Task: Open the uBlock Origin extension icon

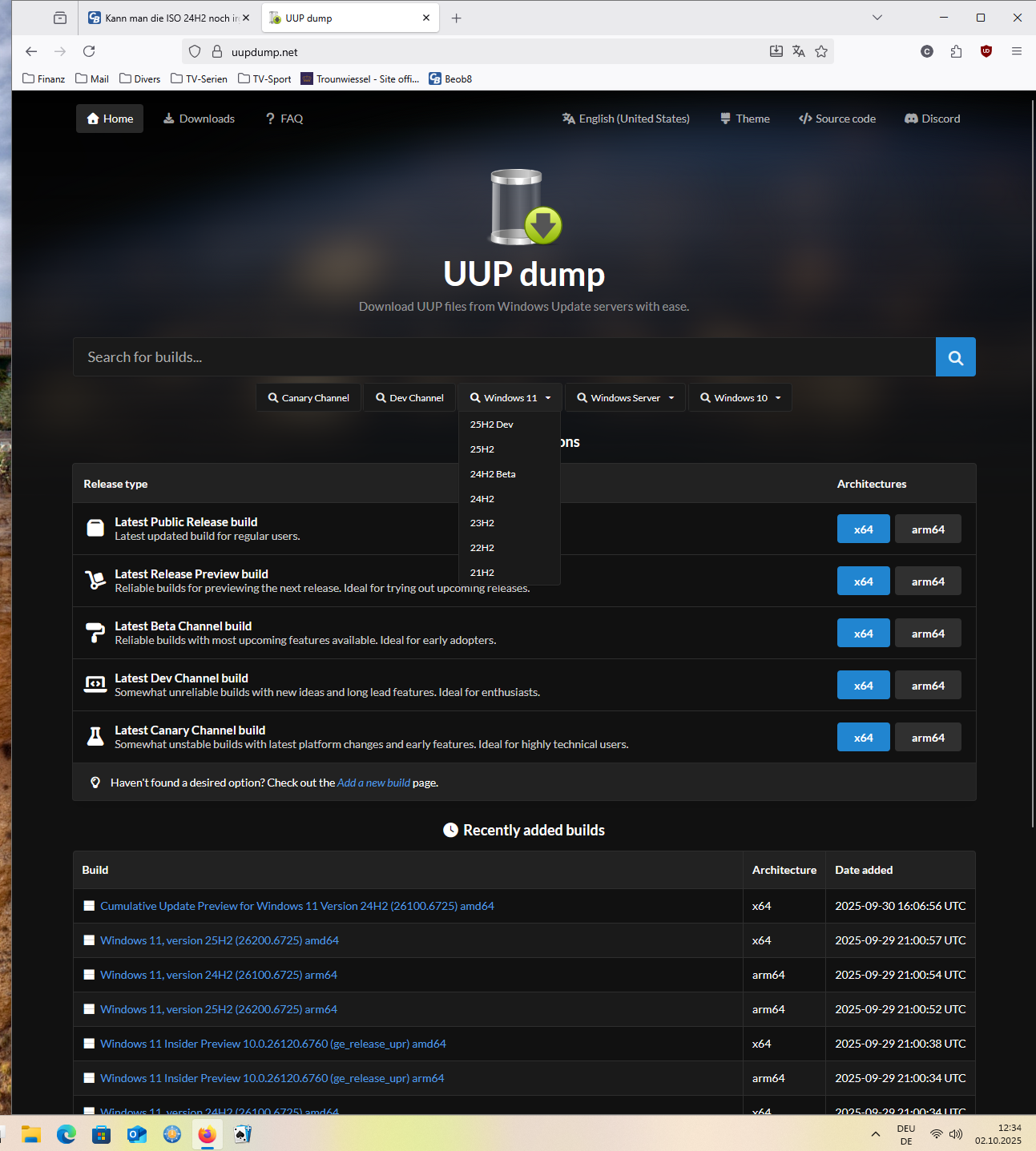Action: (986, 51)
